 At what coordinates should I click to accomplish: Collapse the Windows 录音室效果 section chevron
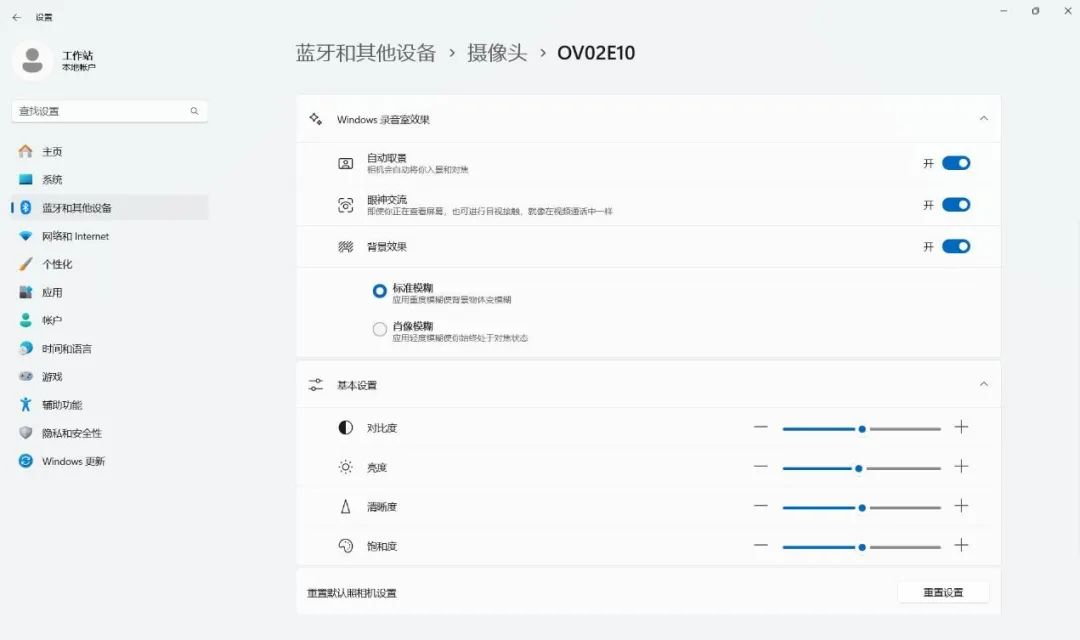point(984,118)
